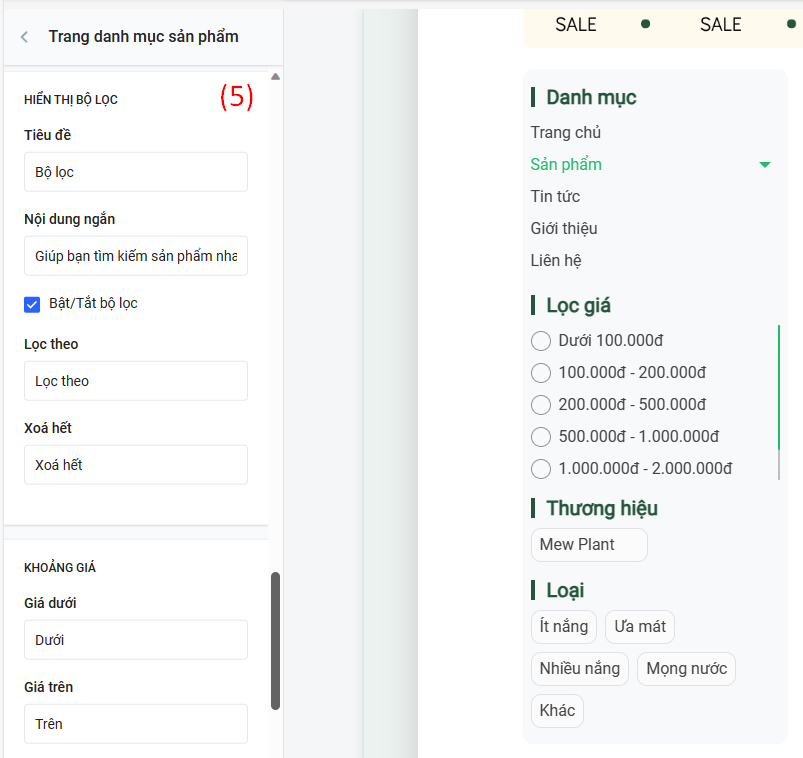Click the back arrow beside Trang danh mục sản phẩm

pyautogui.click(x=24, y=37)
